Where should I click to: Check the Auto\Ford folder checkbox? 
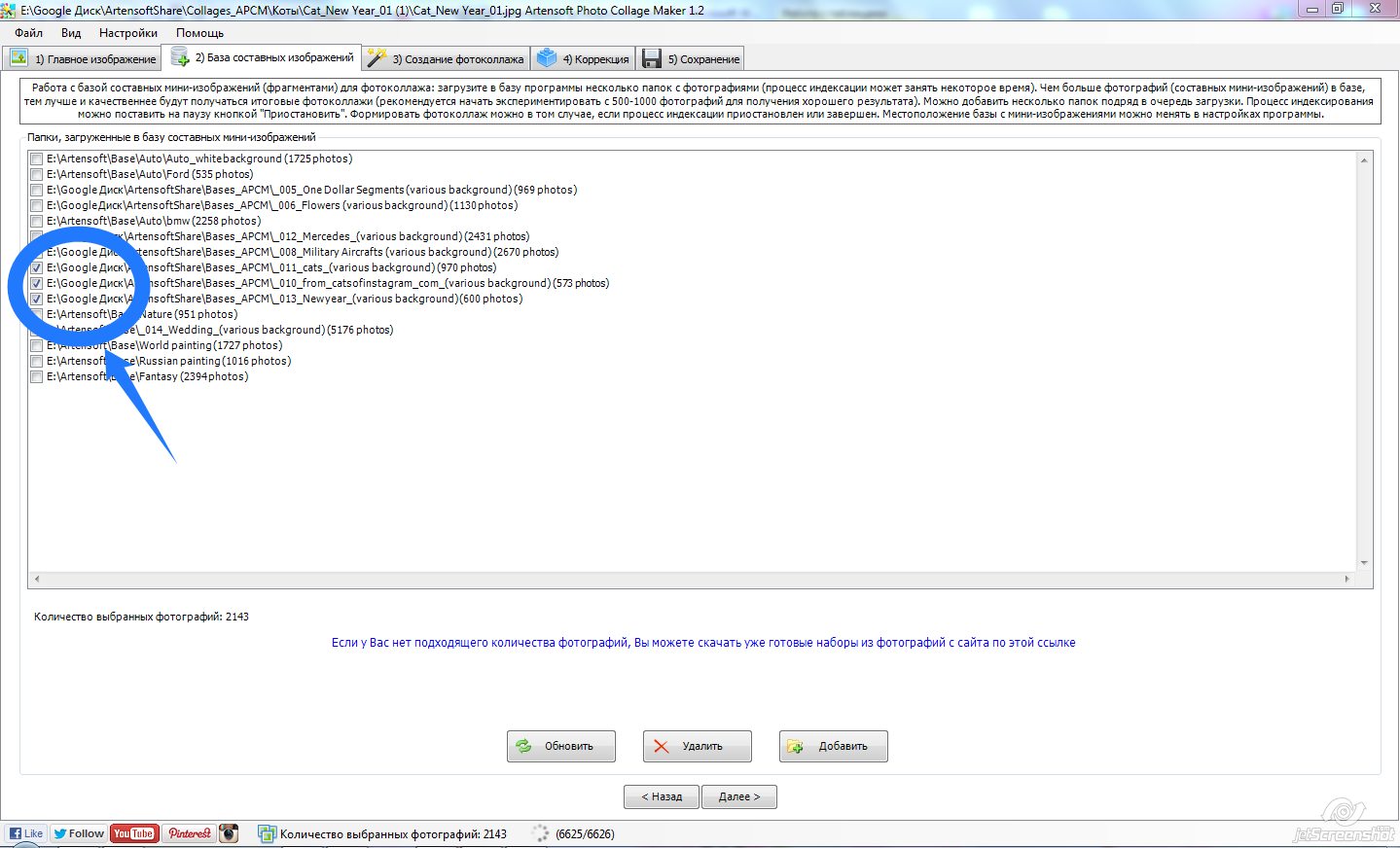tap(37, 174)
